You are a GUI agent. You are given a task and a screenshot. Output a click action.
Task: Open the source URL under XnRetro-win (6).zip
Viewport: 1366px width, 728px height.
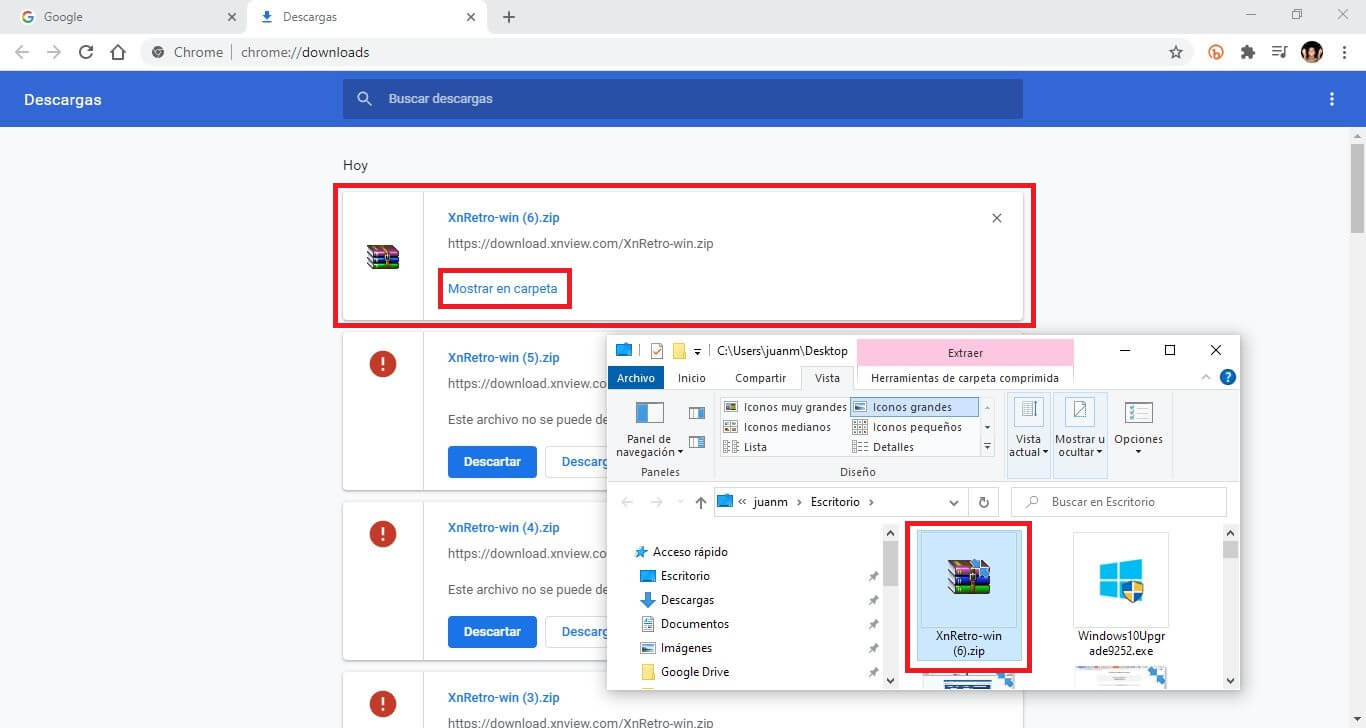tap(581, 243)
